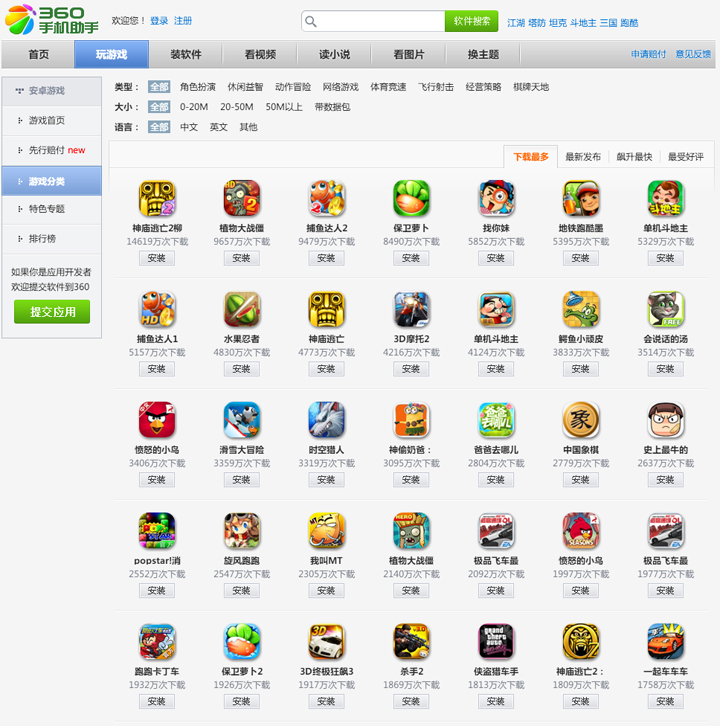Open the 植物大战僵尸 2 zombie icon at 9657万次下载
Image resolution: width=720 pixels, height=726 pixels.
(x=242, y=199)
